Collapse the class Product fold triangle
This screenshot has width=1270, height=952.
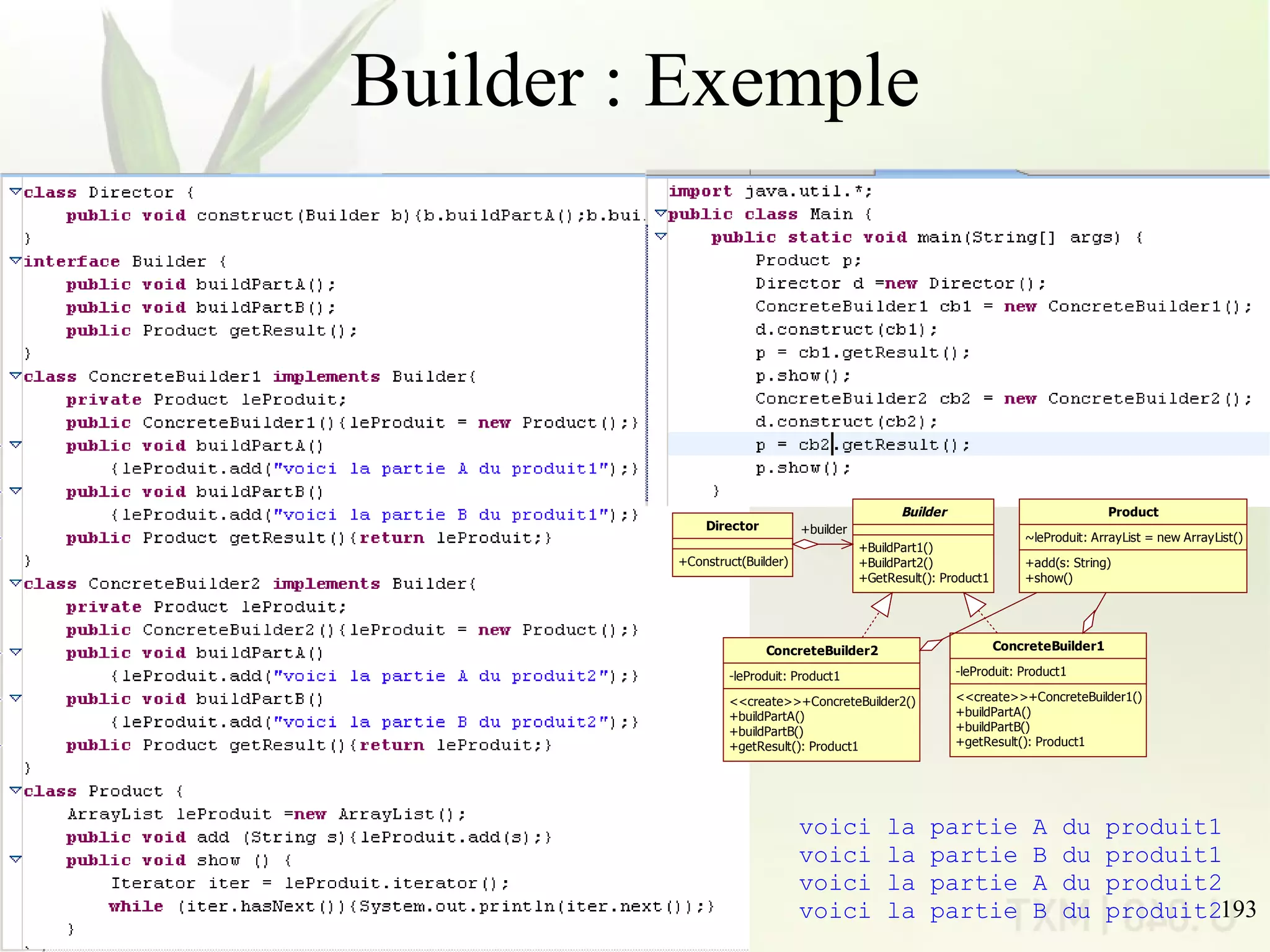point(16,790)
